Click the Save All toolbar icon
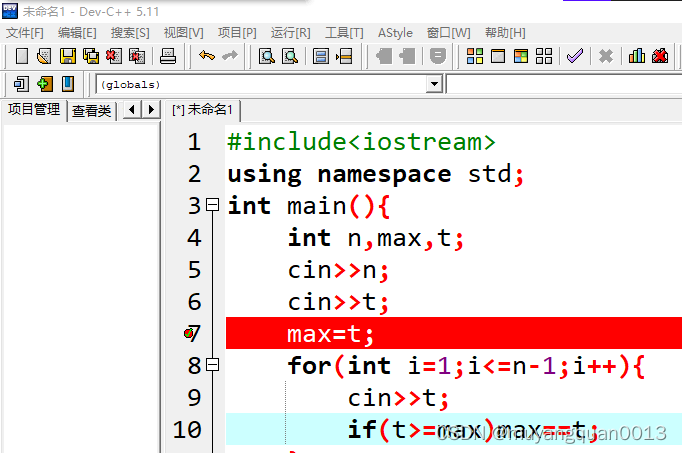 coord(91,56)
